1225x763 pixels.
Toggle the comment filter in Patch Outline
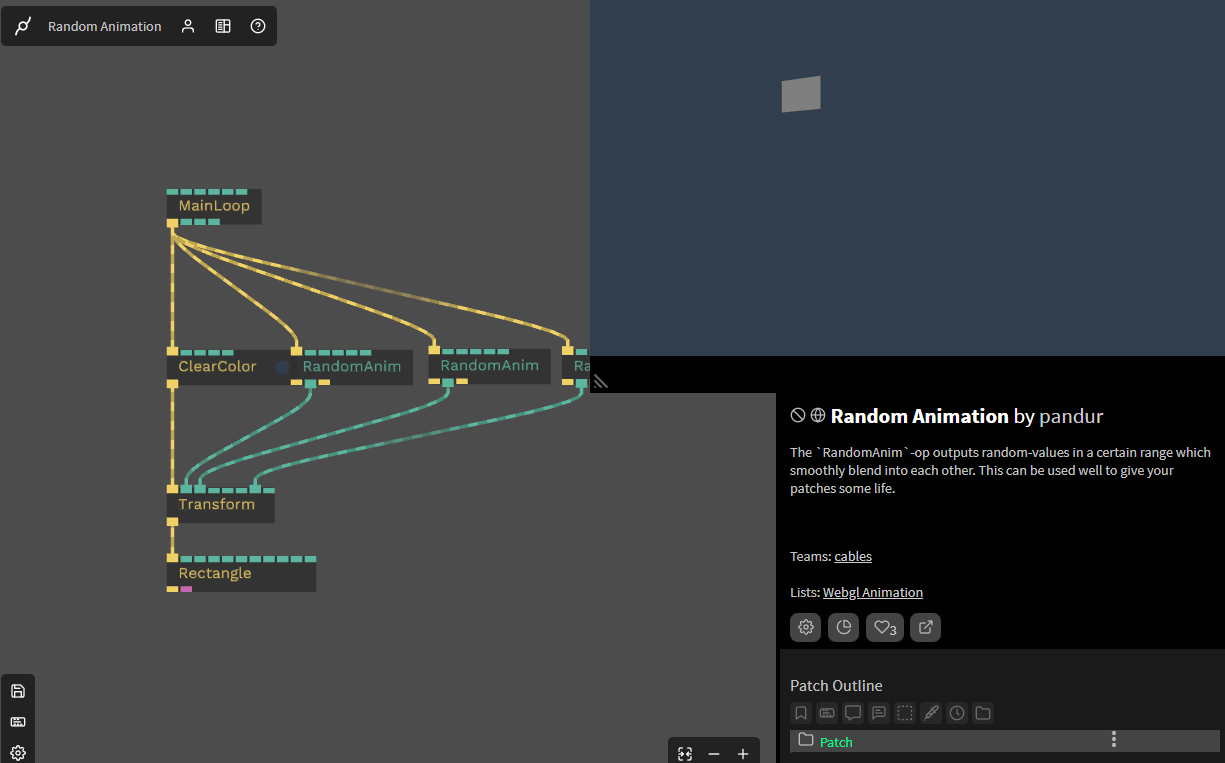click(x=853, y=712)
